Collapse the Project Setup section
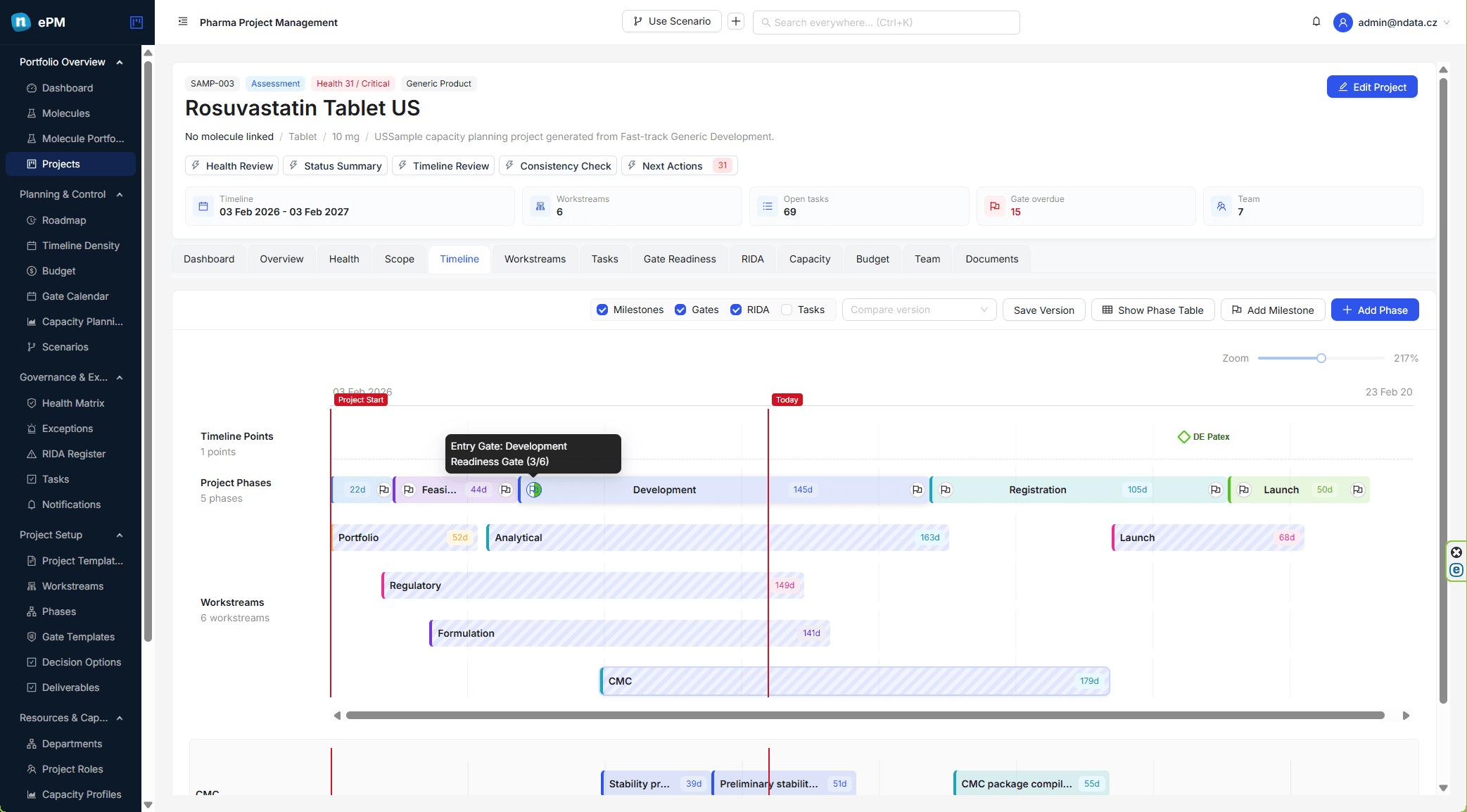1467x812 pixels. pyautogui.click(x=120, y=535)
